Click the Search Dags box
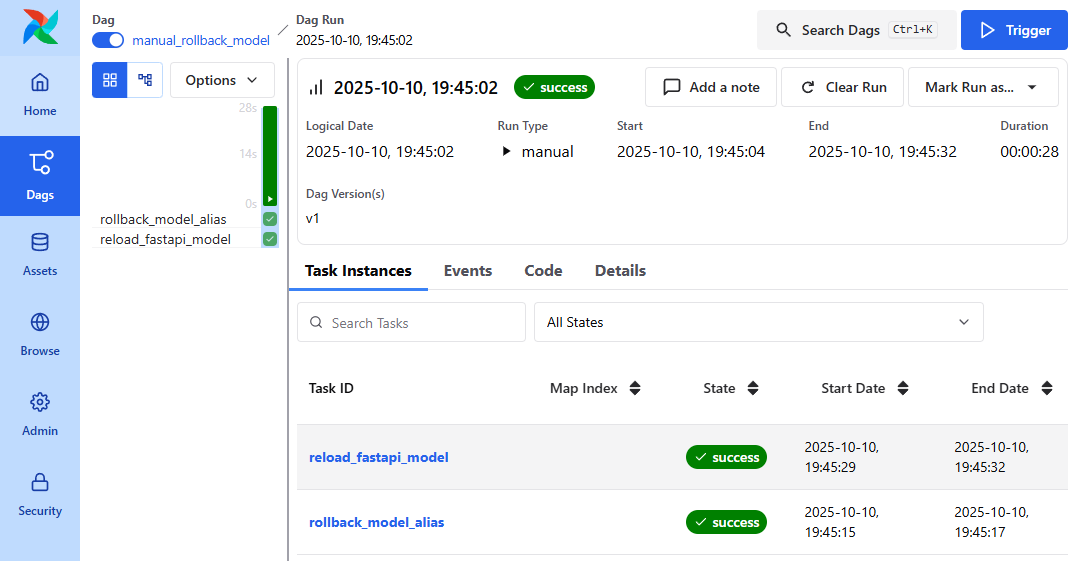 [856, 30]
